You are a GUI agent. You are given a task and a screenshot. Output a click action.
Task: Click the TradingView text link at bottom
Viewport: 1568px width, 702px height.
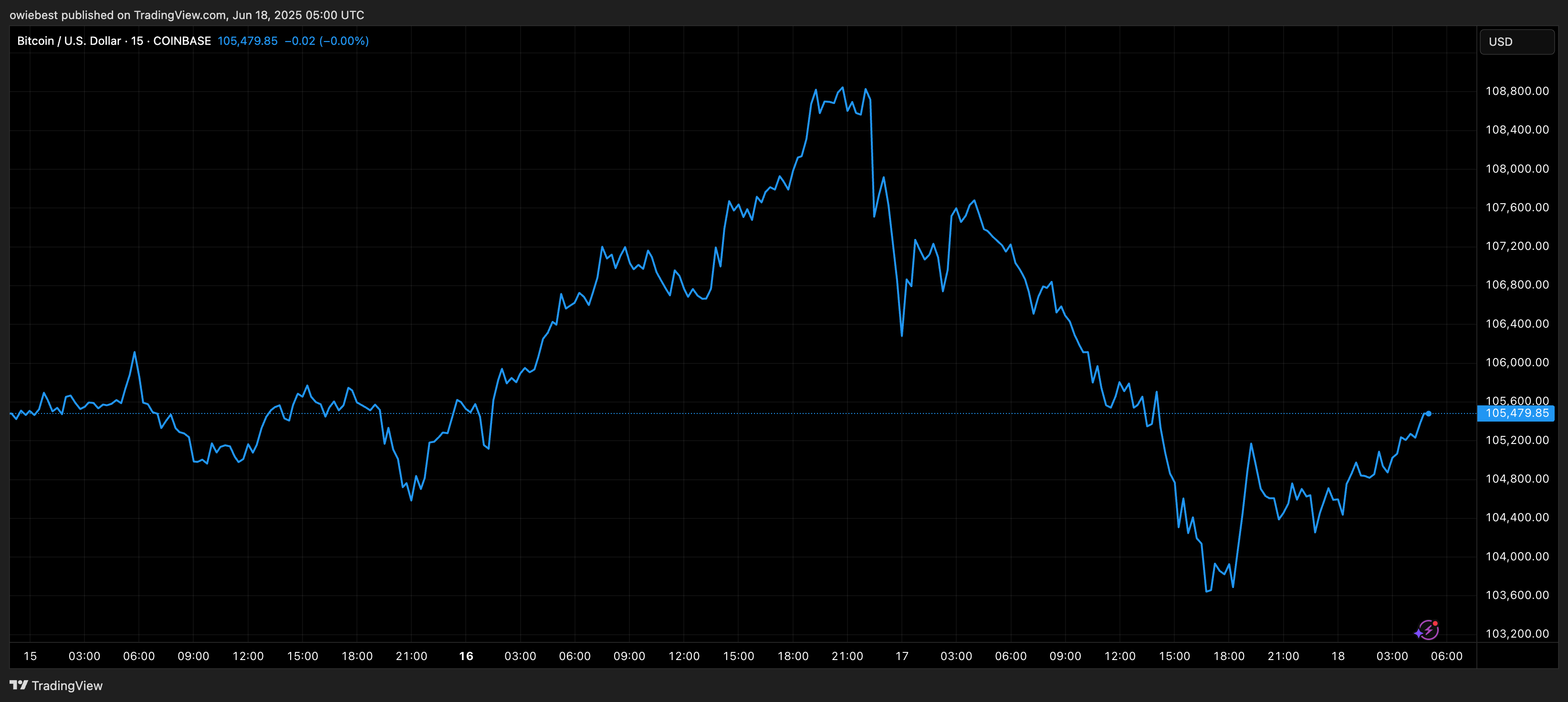click(x=67, y=686)
